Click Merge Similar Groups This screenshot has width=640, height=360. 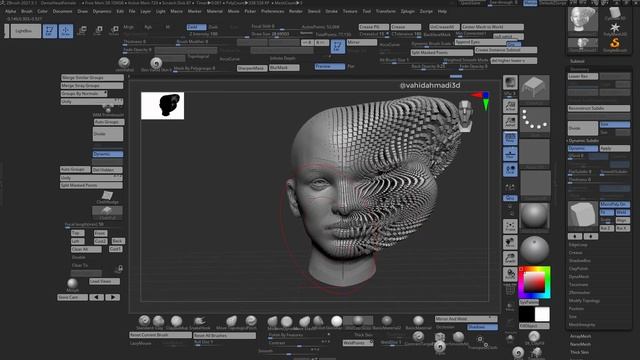pyautogui.click(x=92, y=78)
